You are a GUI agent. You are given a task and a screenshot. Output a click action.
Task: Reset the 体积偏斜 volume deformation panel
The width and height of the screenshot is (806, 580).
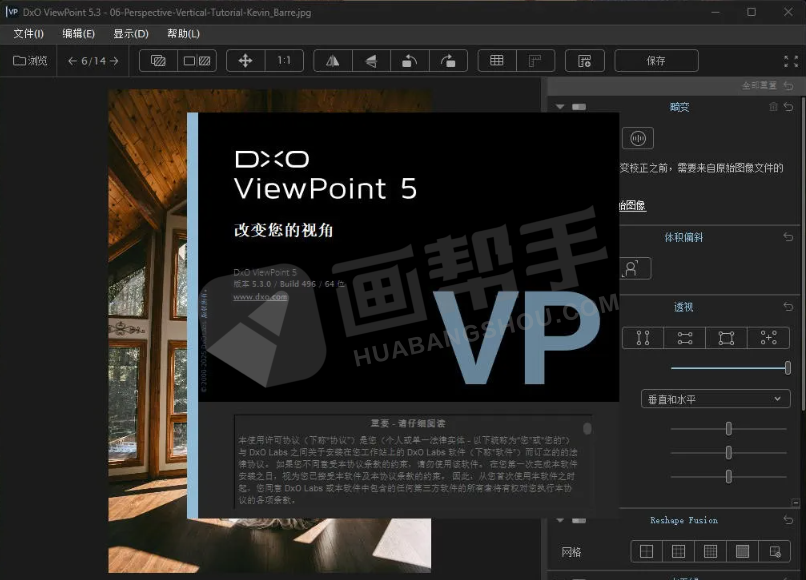coord(789,237)
